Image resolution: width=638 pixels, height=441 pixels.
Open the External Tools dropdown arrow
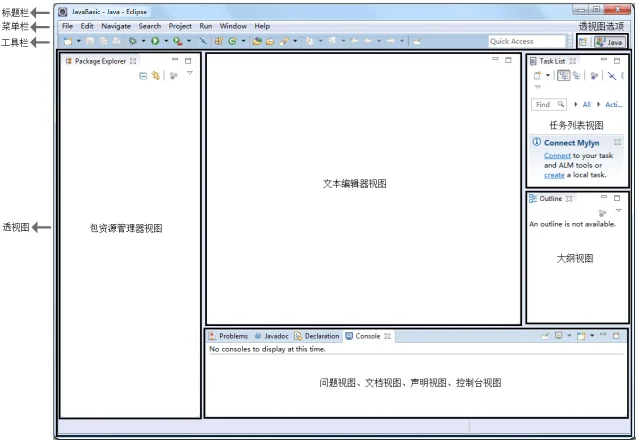[x=189, y=41]
